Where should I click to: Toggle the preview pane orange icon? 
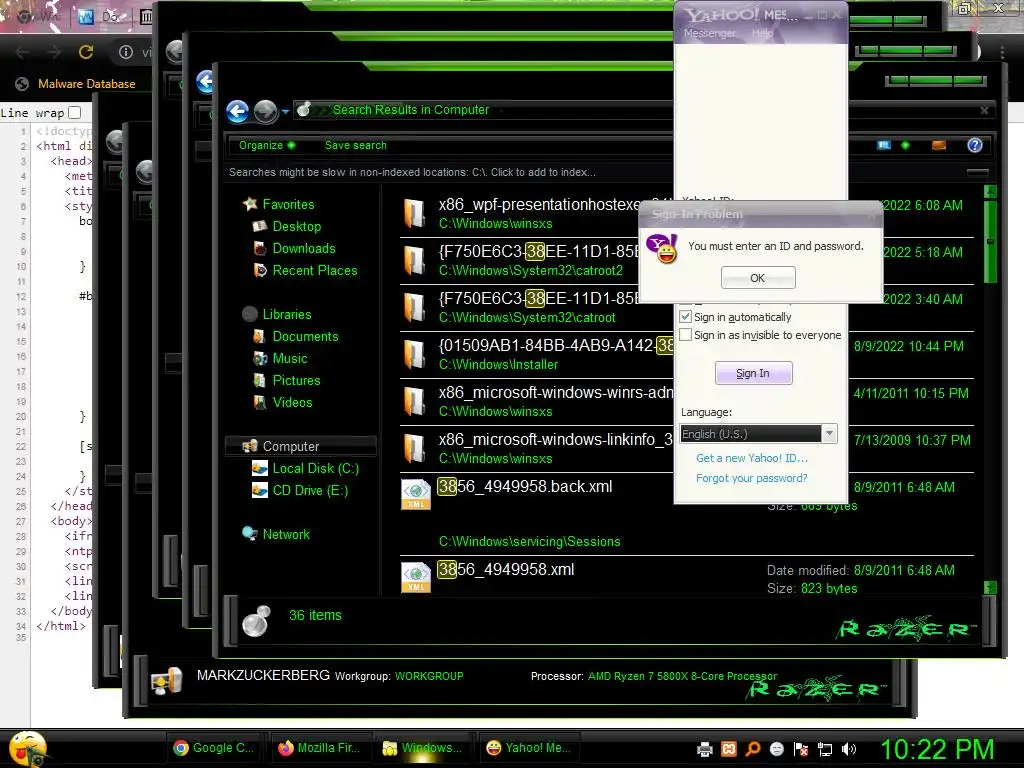[938, 145]
